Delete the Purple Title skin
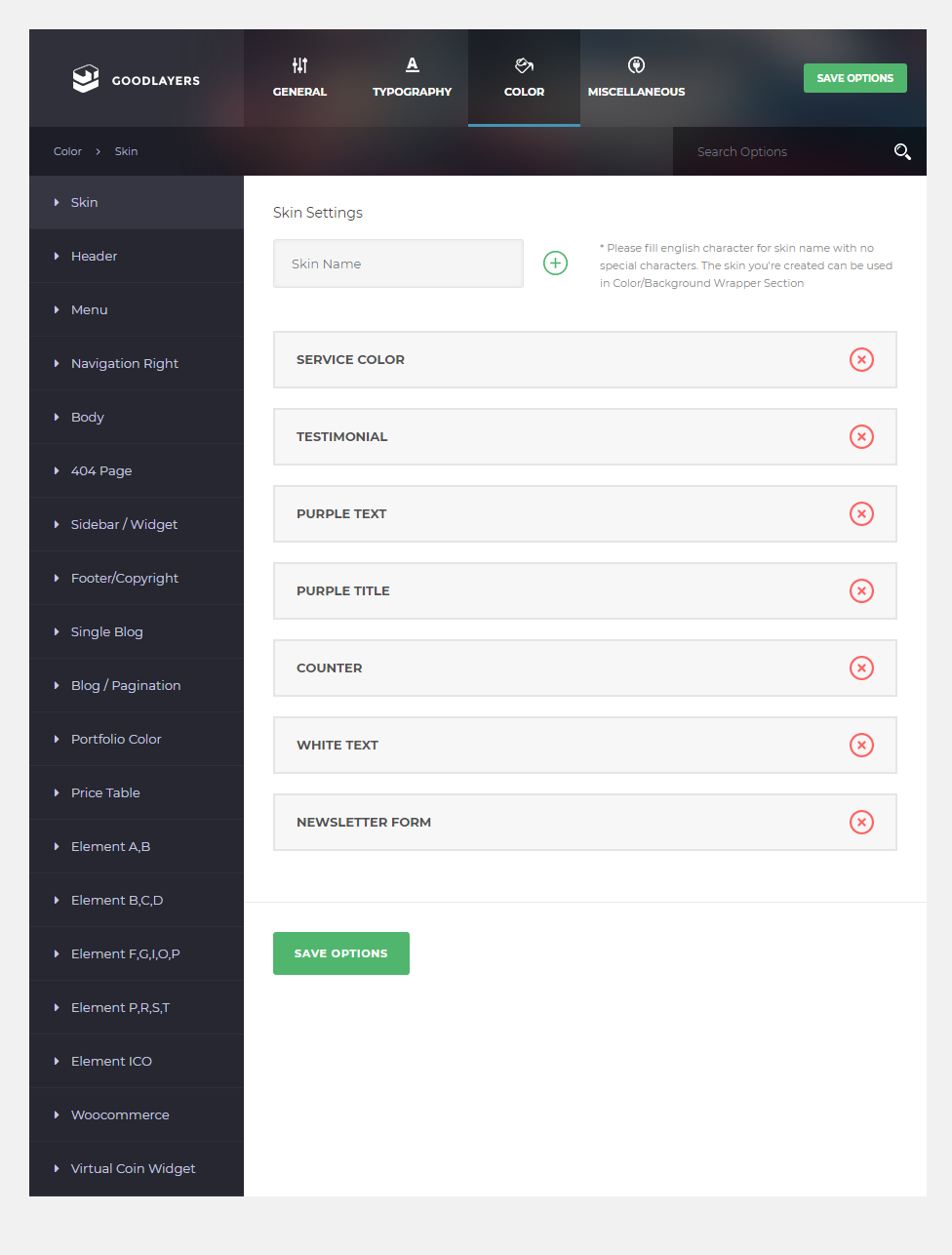The width and height of the screenshot is (952, 1255). (x=861, y=590)
